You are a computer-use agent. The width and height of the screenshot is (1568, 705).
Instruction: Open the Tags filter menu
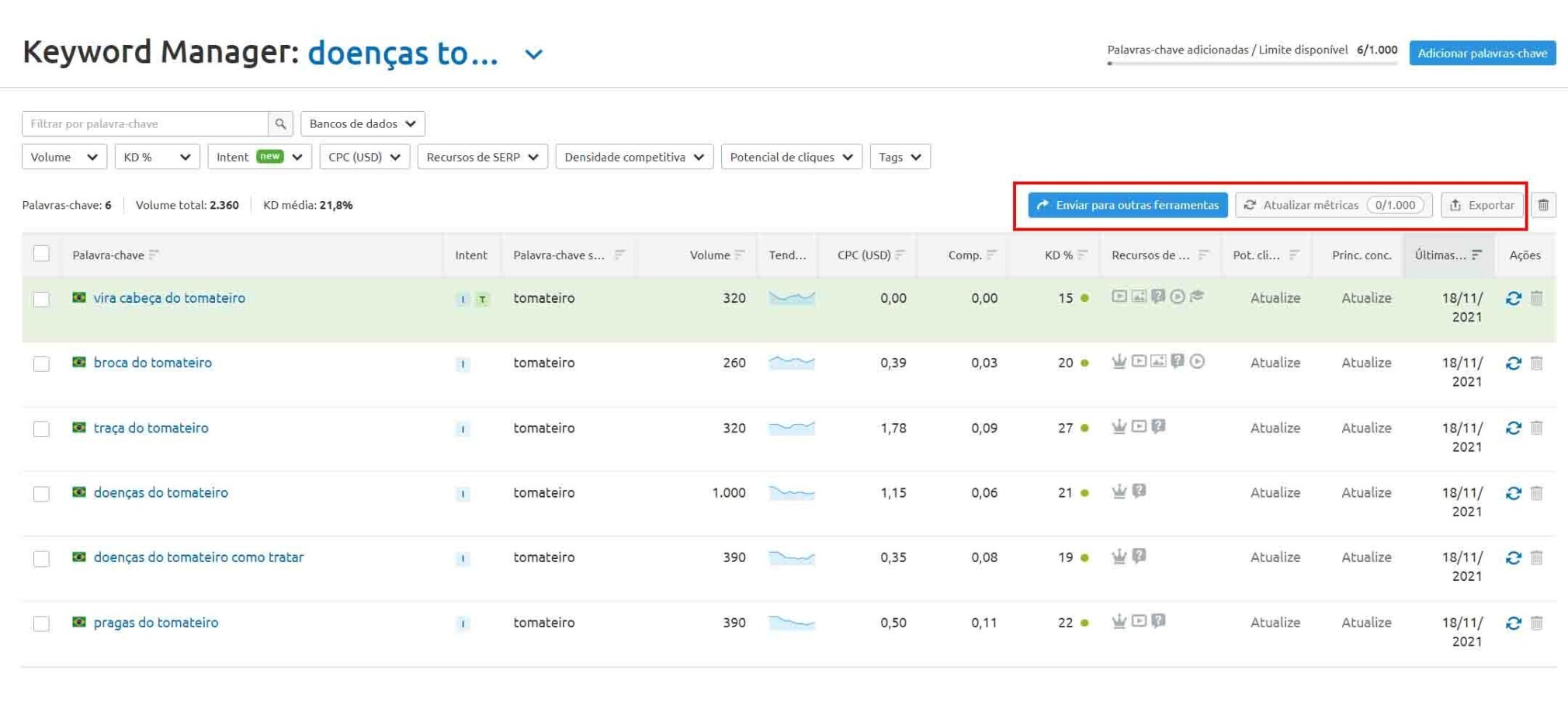coord(900,157)
